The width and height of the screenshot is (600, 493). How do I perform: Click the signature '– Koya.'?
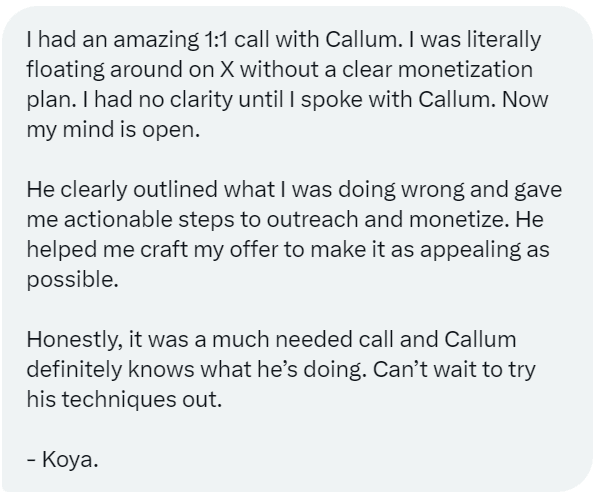tap(63, 460)
